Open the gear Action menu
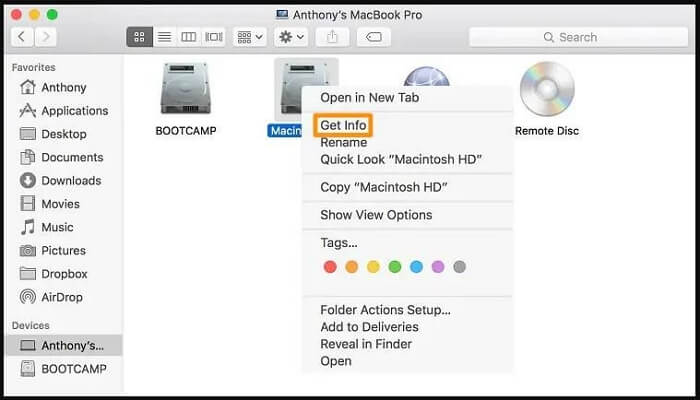The width and height of the screenshot is (700, 400). 291,37
